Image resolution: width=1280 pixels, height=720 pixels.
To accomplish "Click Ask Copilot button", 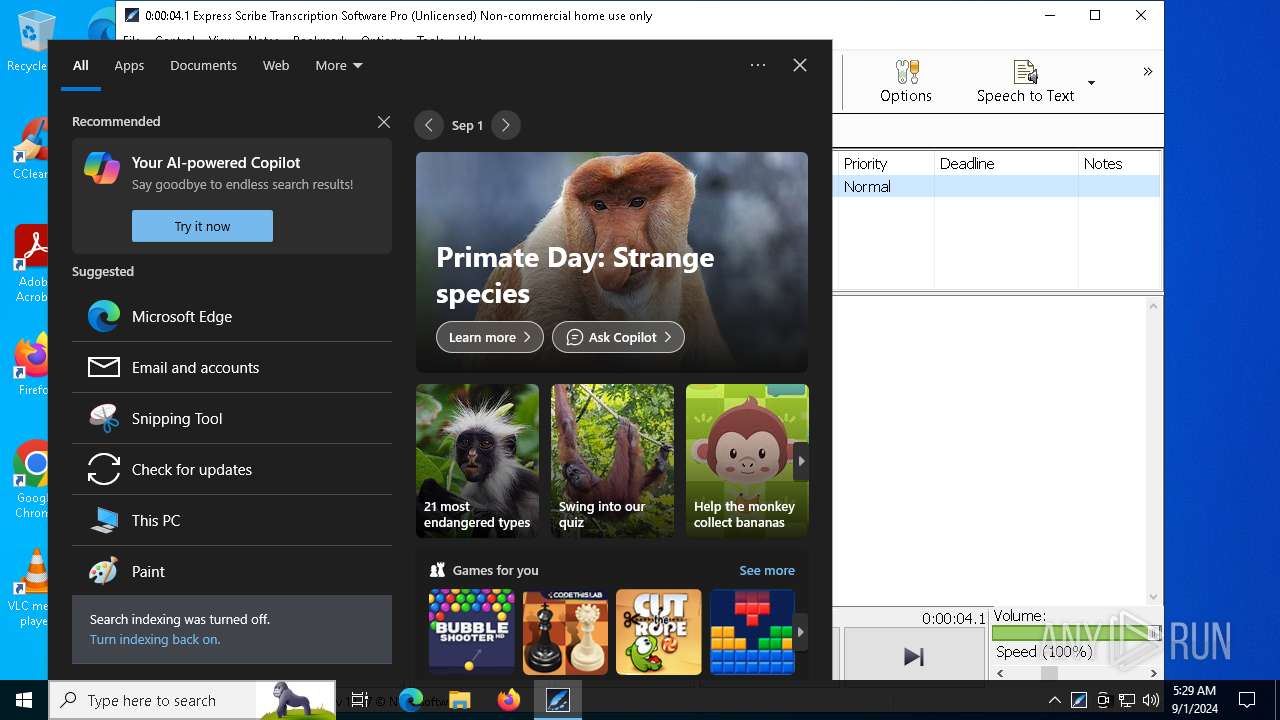I will 618,337.
